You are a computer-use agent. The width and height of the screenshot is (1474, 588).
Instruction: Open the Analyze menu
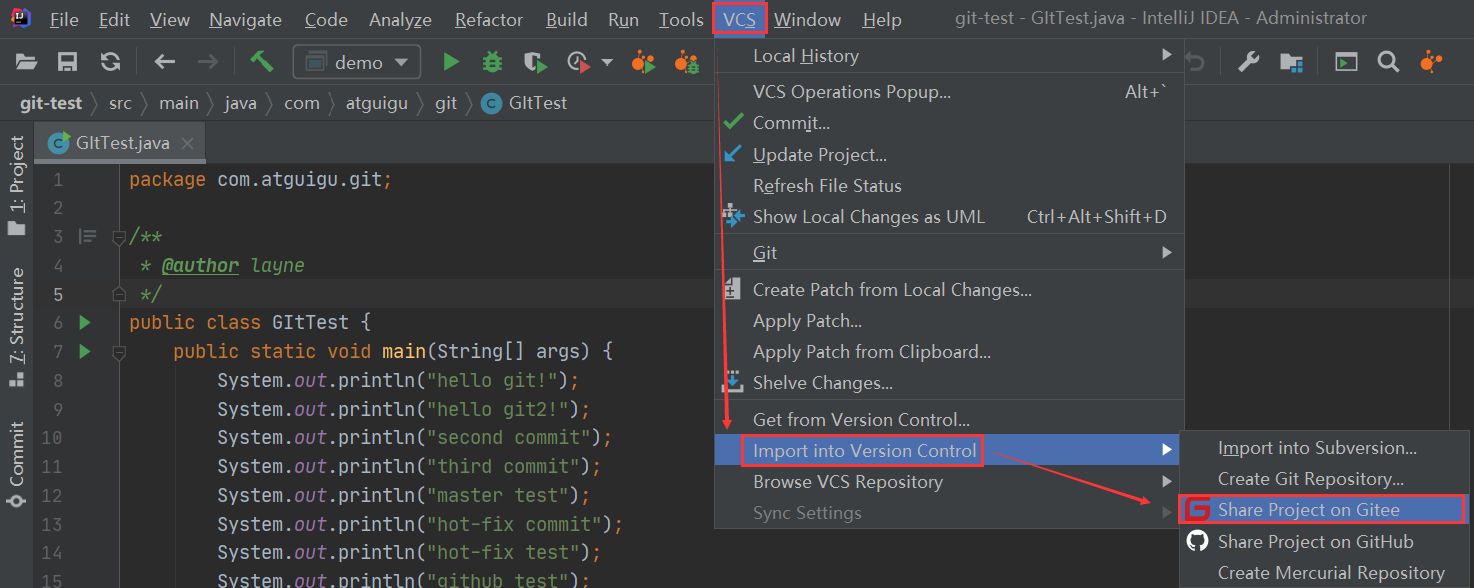click(x=400, y=20)
